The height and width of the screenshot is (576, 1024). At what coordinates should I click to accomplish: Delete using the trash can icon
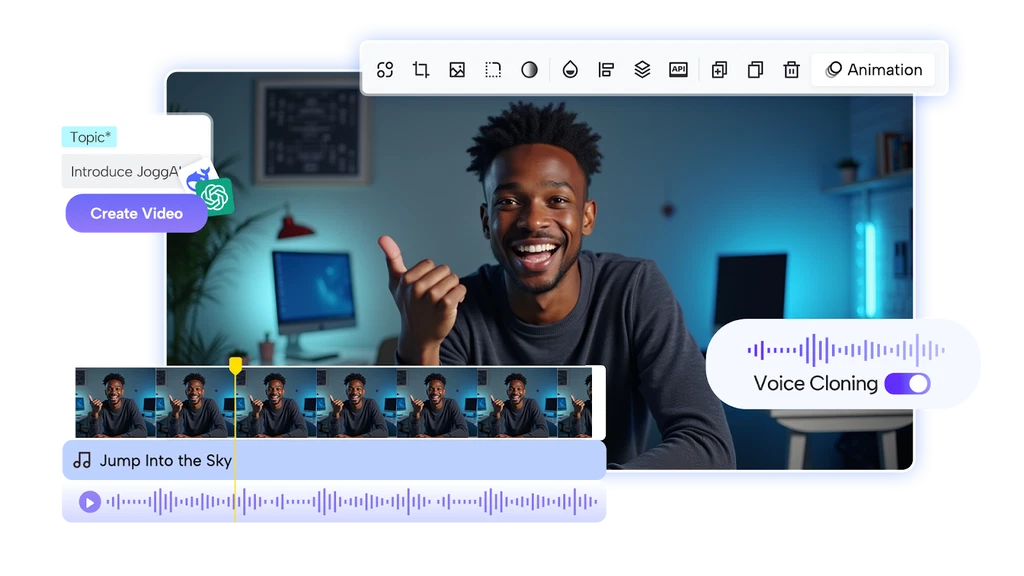(x=791, y=70)
